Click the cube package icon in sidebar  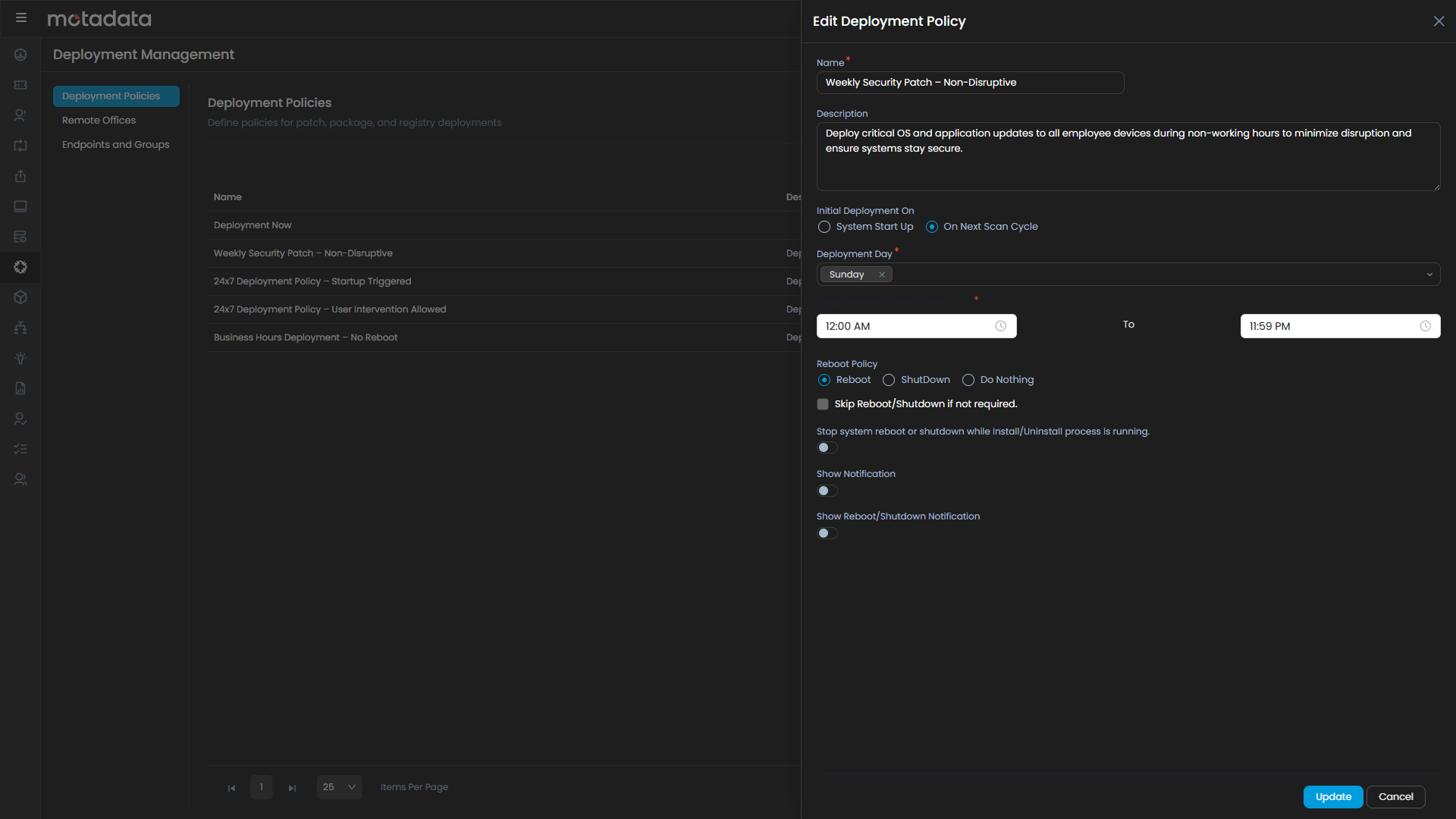20,297
